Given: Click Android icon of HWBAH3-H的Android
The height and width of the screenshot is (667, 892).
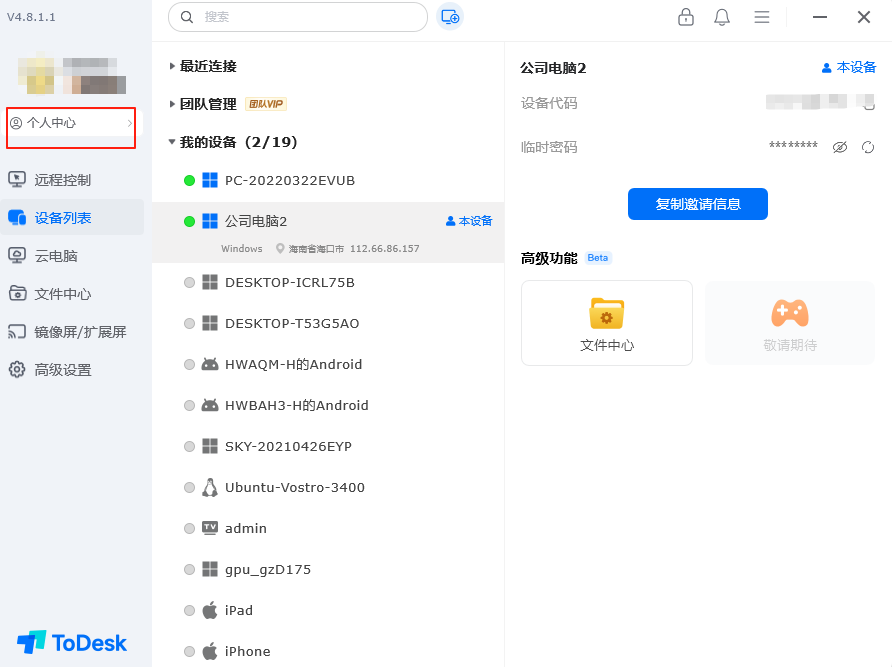Looking at the screenshot, I should [210, 405].
